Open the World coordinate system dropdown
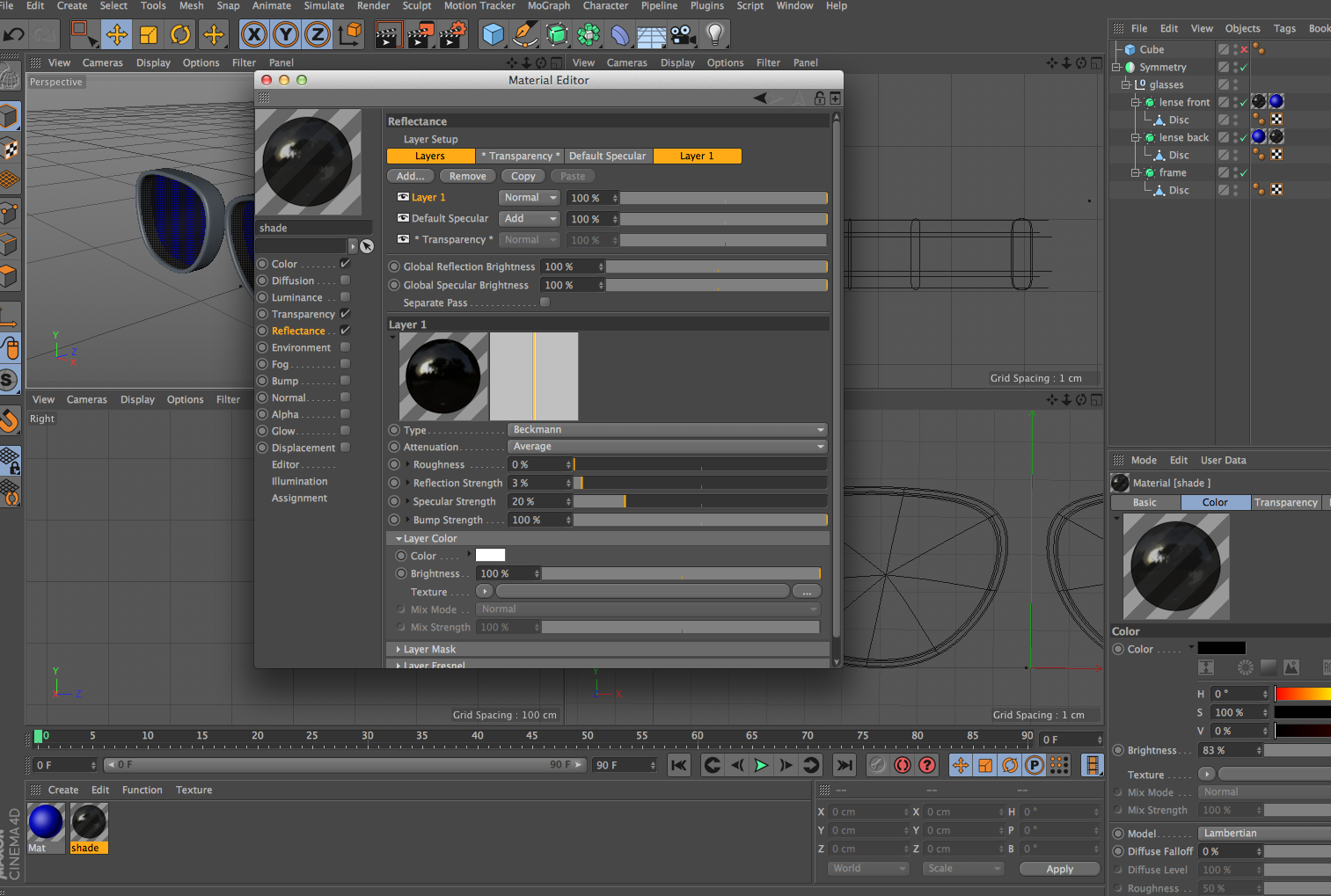 pos(867,868)
